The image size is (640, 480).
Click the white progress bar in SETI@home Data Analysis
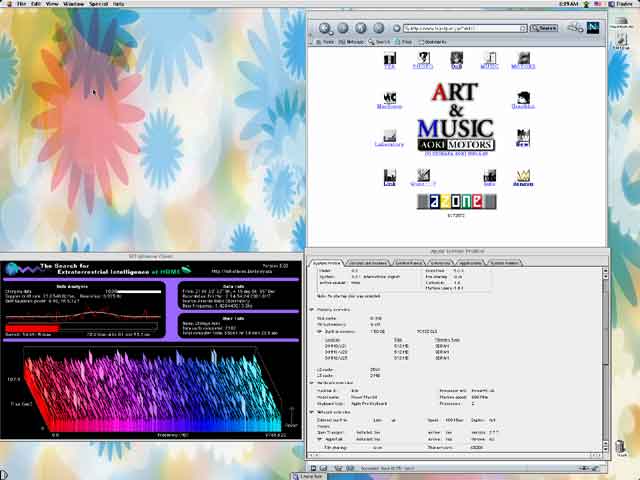pos(139,291)
